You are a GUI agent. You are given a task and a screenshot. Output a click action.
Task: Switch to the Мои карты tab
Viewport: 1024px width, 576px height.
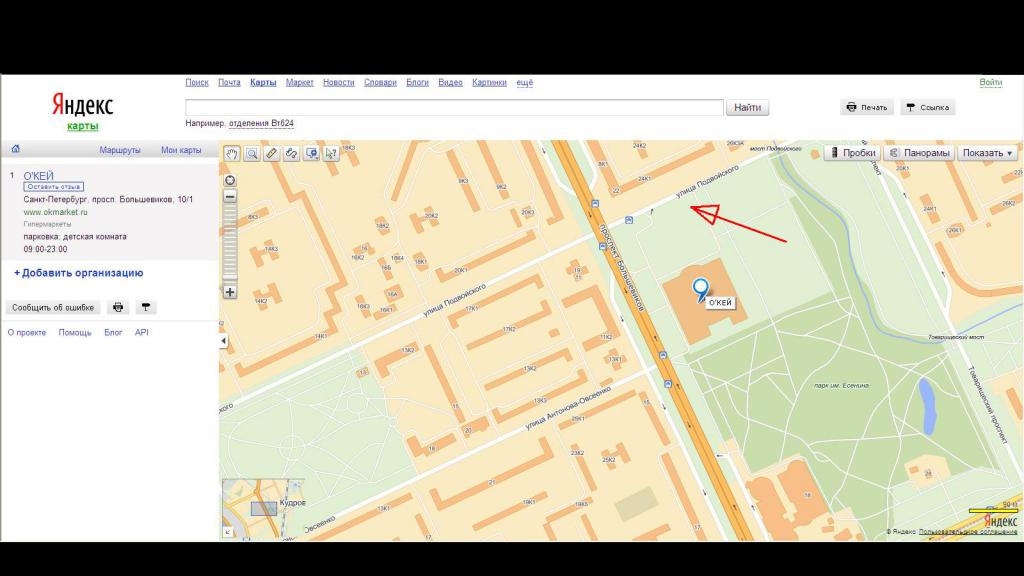(181, 150)
